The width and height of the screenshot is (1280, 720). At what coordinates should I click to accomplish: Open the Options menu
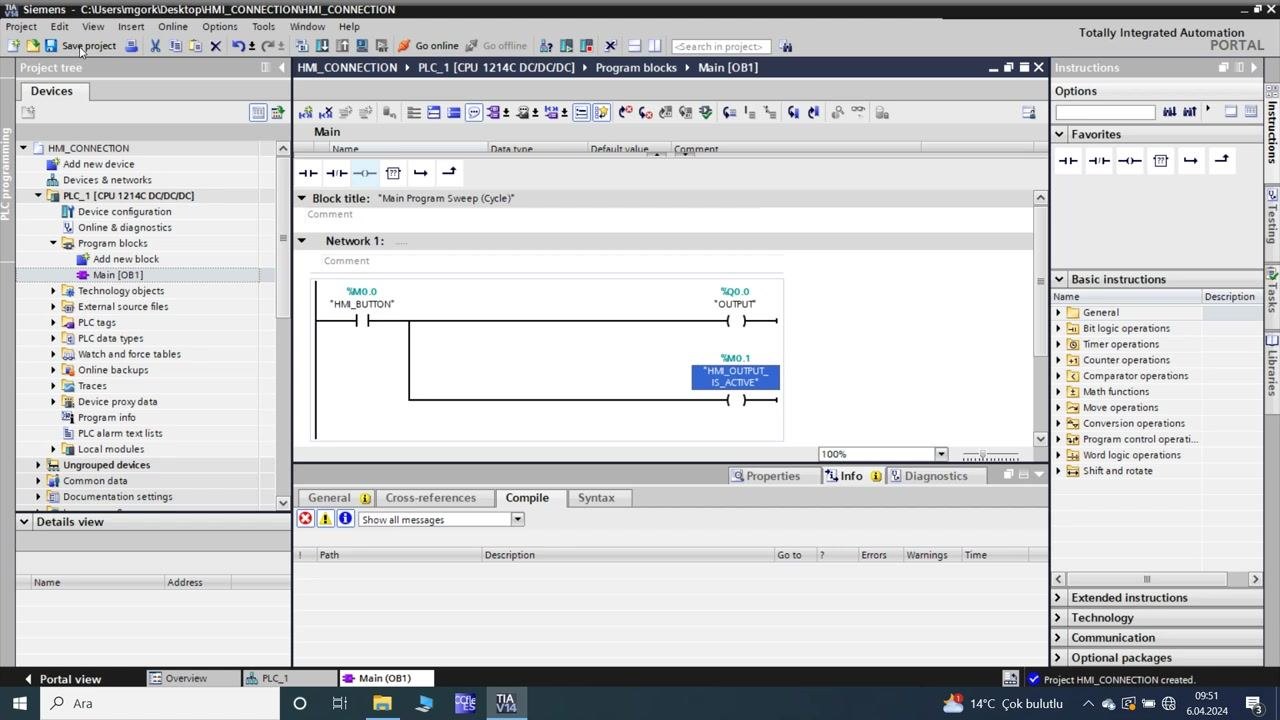click(219, 27)
